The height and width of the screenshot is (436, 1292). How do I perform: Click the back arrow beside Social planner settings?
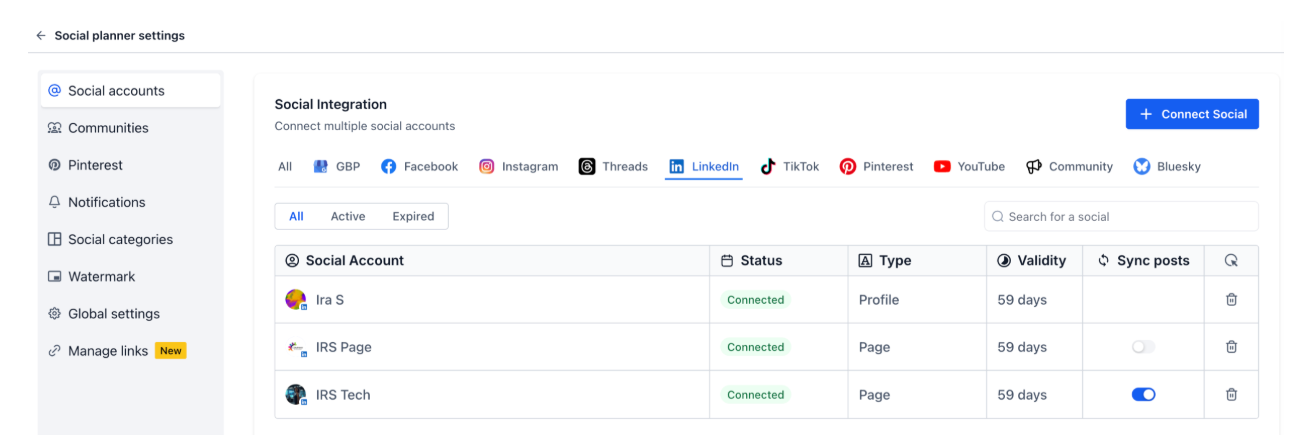pyautogui.click(x=41, y=35)
